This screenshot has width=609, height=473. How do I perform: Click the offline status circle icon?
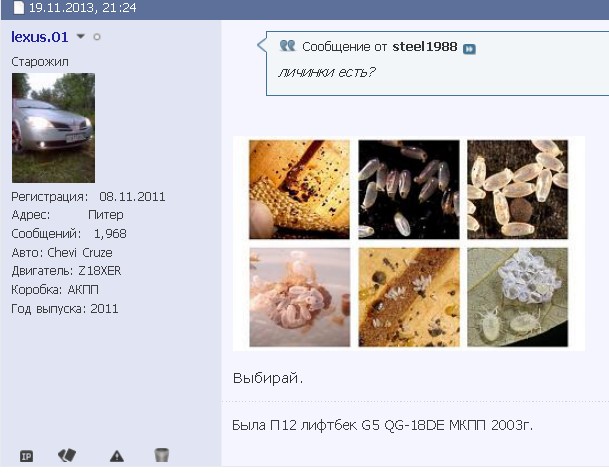pyautogui.click(x=97, y=37)
